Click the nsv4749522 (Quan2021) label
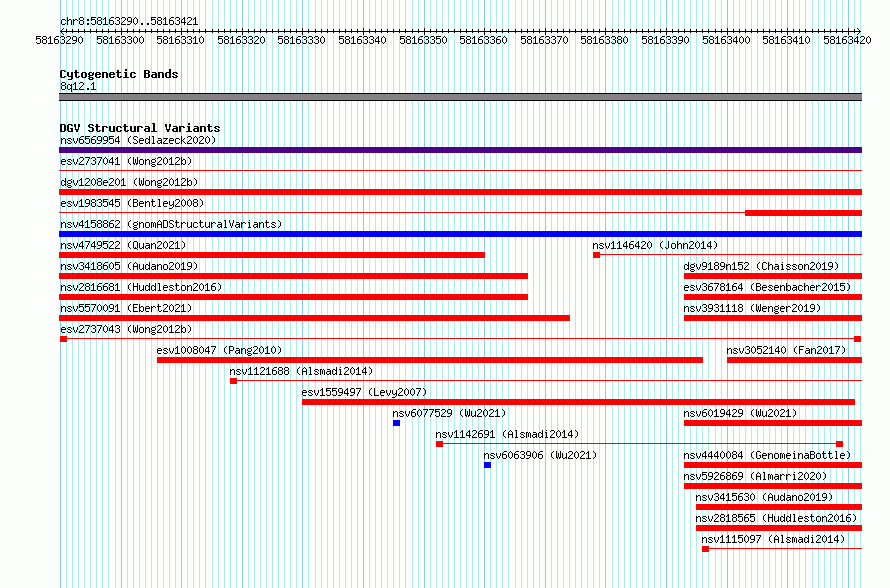 tap(123, 245)
